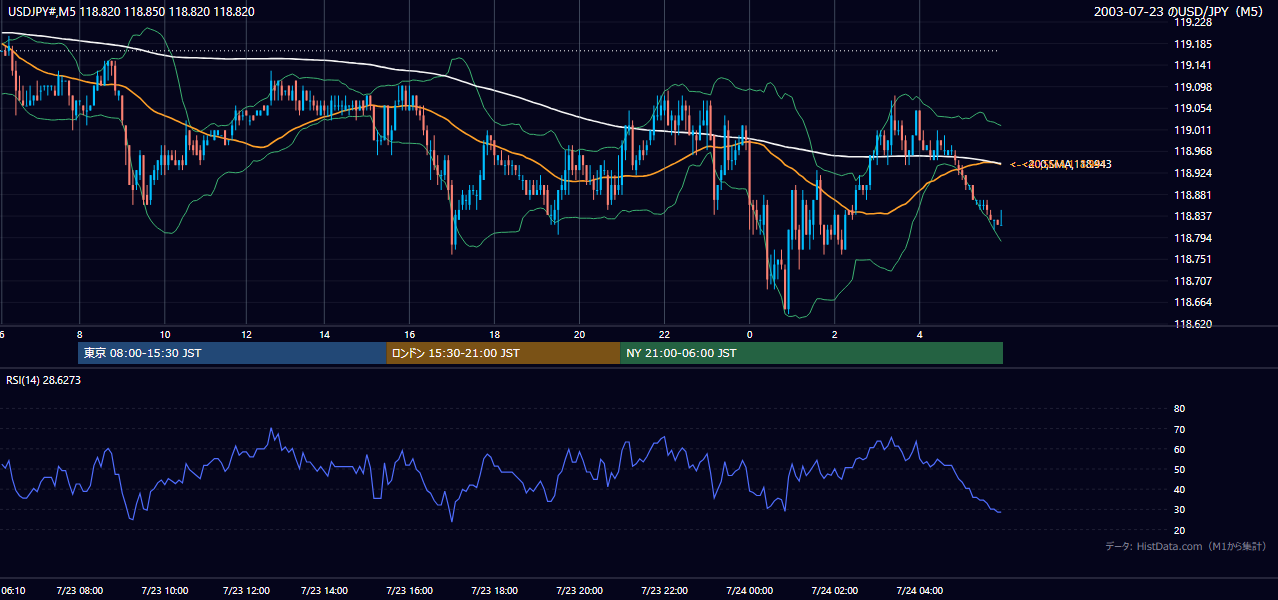Screen dimensions: 1278x600
Task: Click price level 118.924 on axis
Action: 1193,173
